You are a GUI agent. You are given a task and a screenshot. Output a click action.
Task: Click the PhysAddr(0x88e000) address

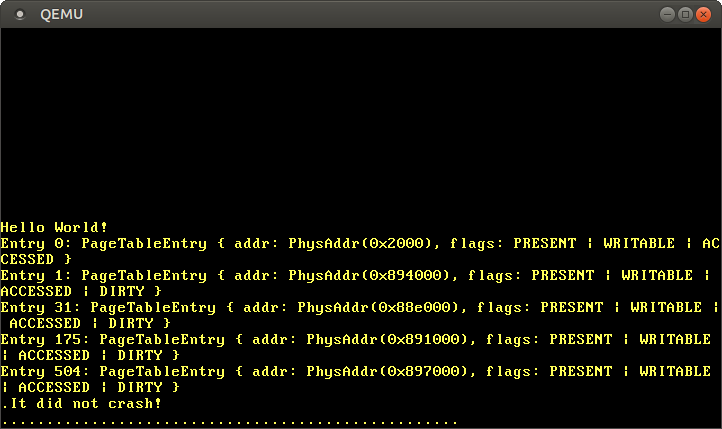pos(378,307)
